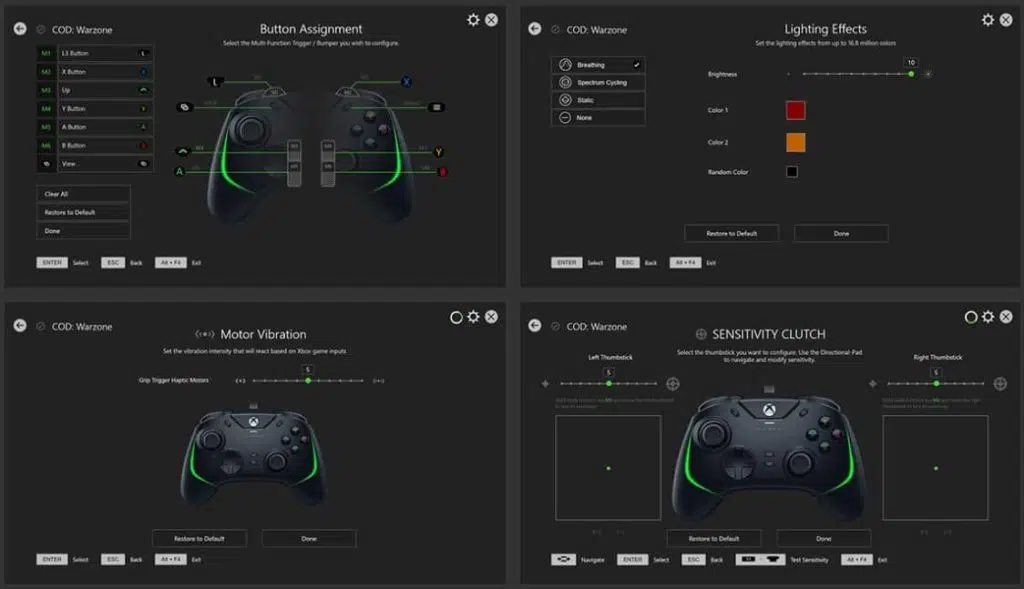Screen dimensions: 1024x589
Task: Go back from the Button Assignment panel
Action: coord(20,29)
